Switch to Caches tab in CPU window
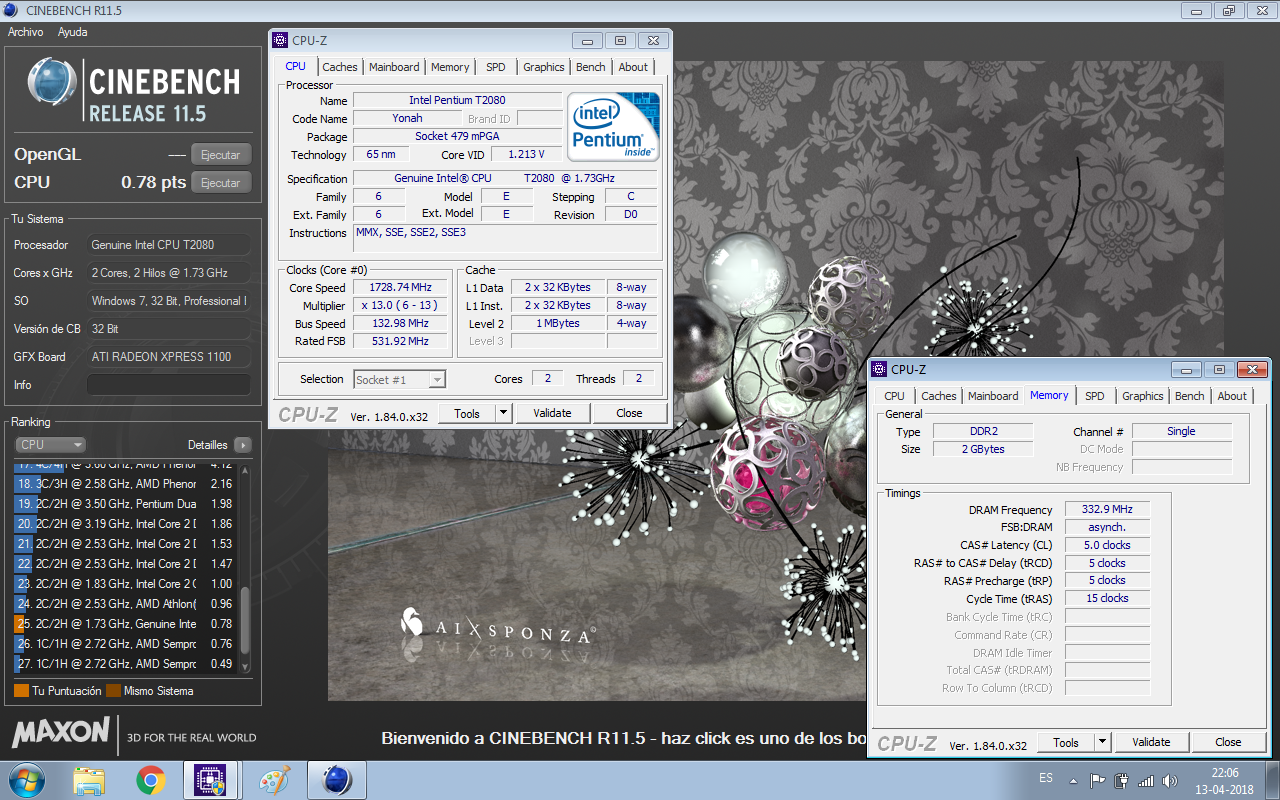This screenshot has height=800, width=1280. point(339,67)
